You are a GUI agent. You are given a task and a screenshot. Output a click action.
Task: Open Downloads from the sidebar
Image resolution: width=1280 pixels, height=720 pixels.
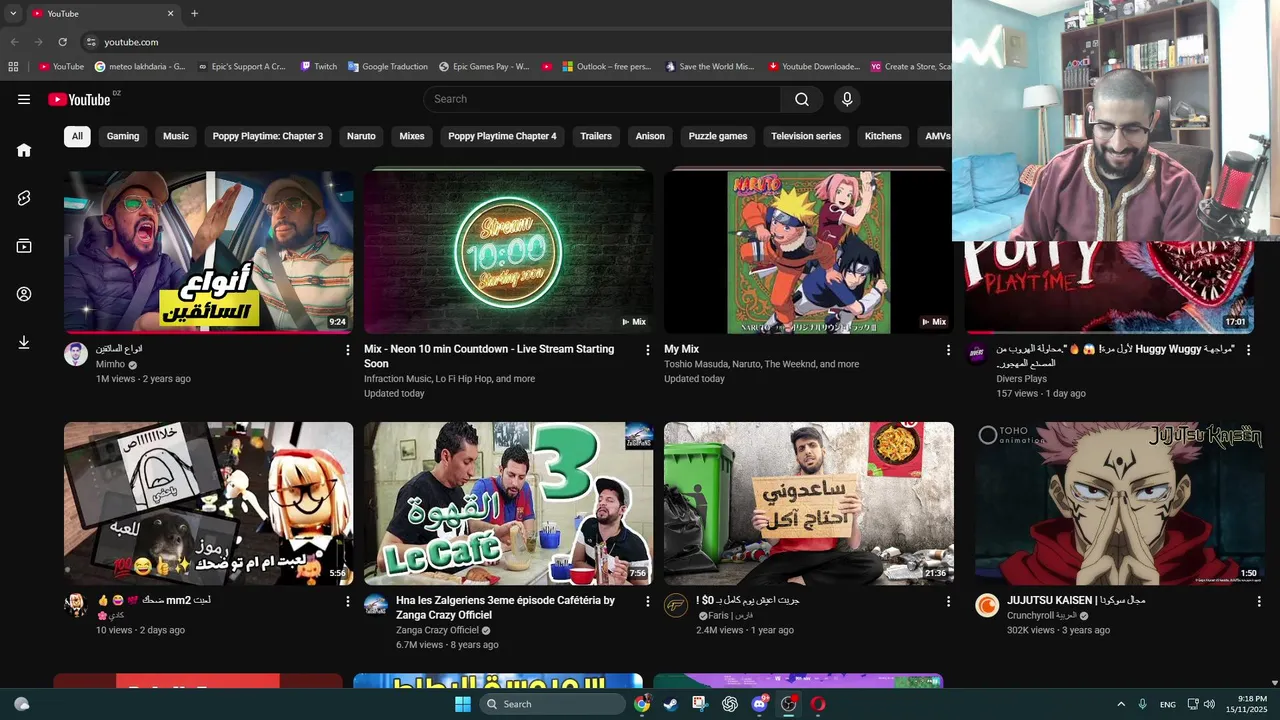click(x=24, y=342)
